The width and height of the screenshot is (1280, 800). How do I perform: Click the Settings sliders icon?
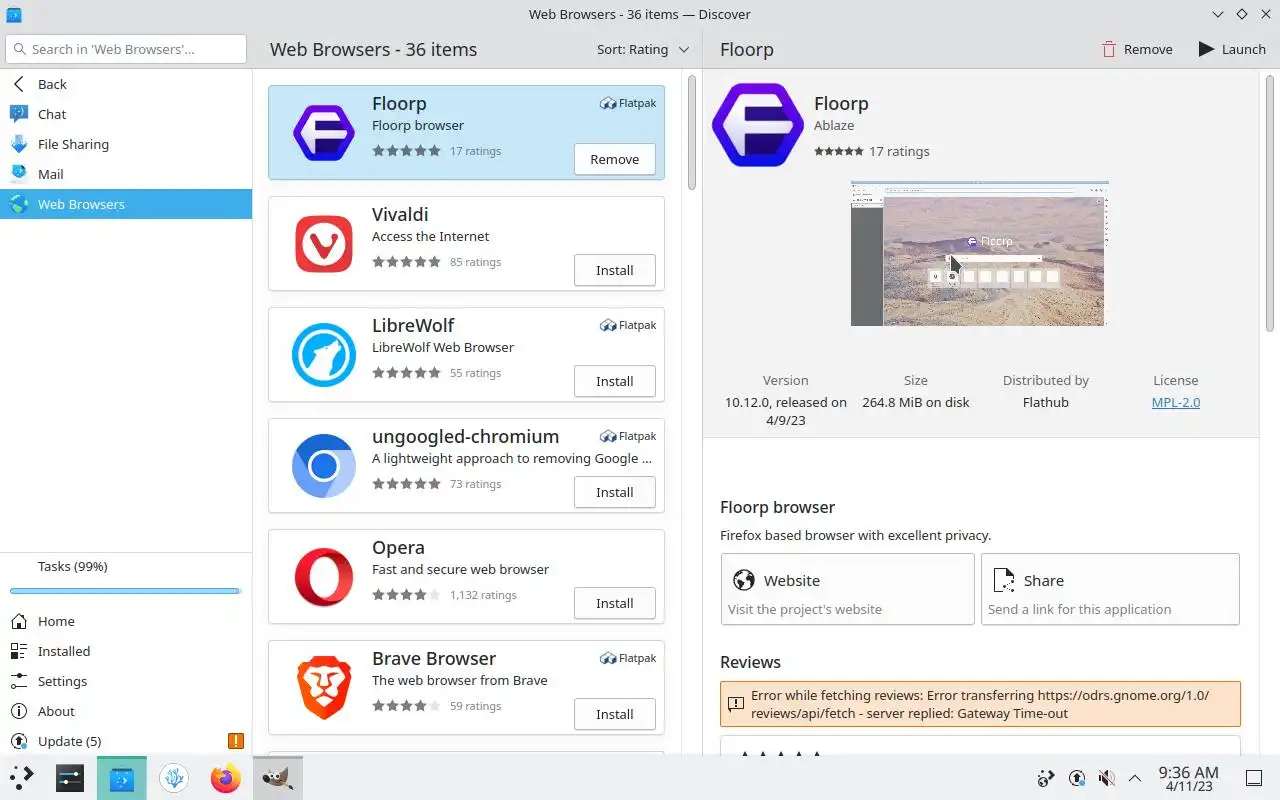(18, 681)
